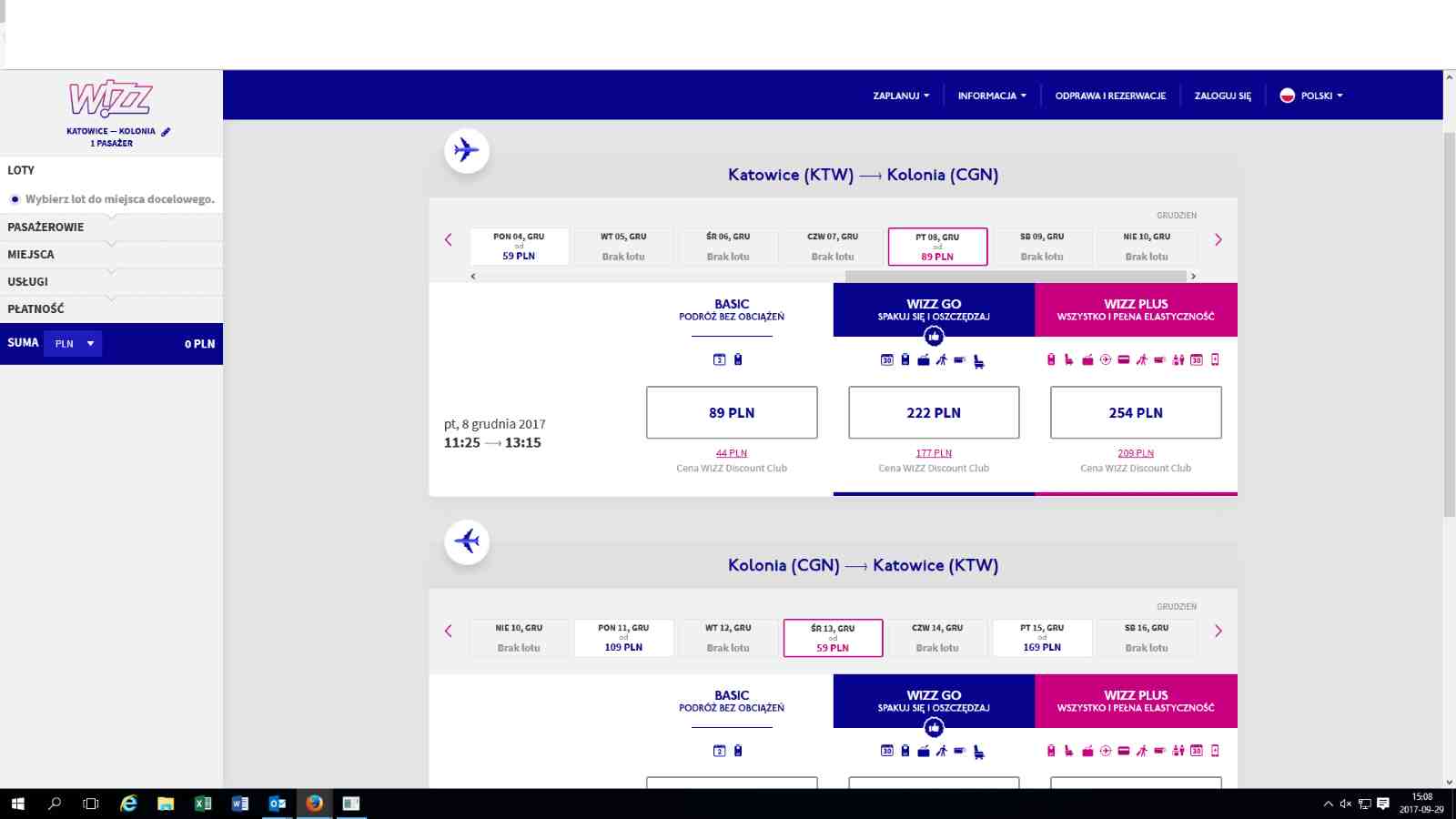Open the ZAPLANUJ dropdown menu
The height and width of the screenshot is (819, 1456).
901,96
